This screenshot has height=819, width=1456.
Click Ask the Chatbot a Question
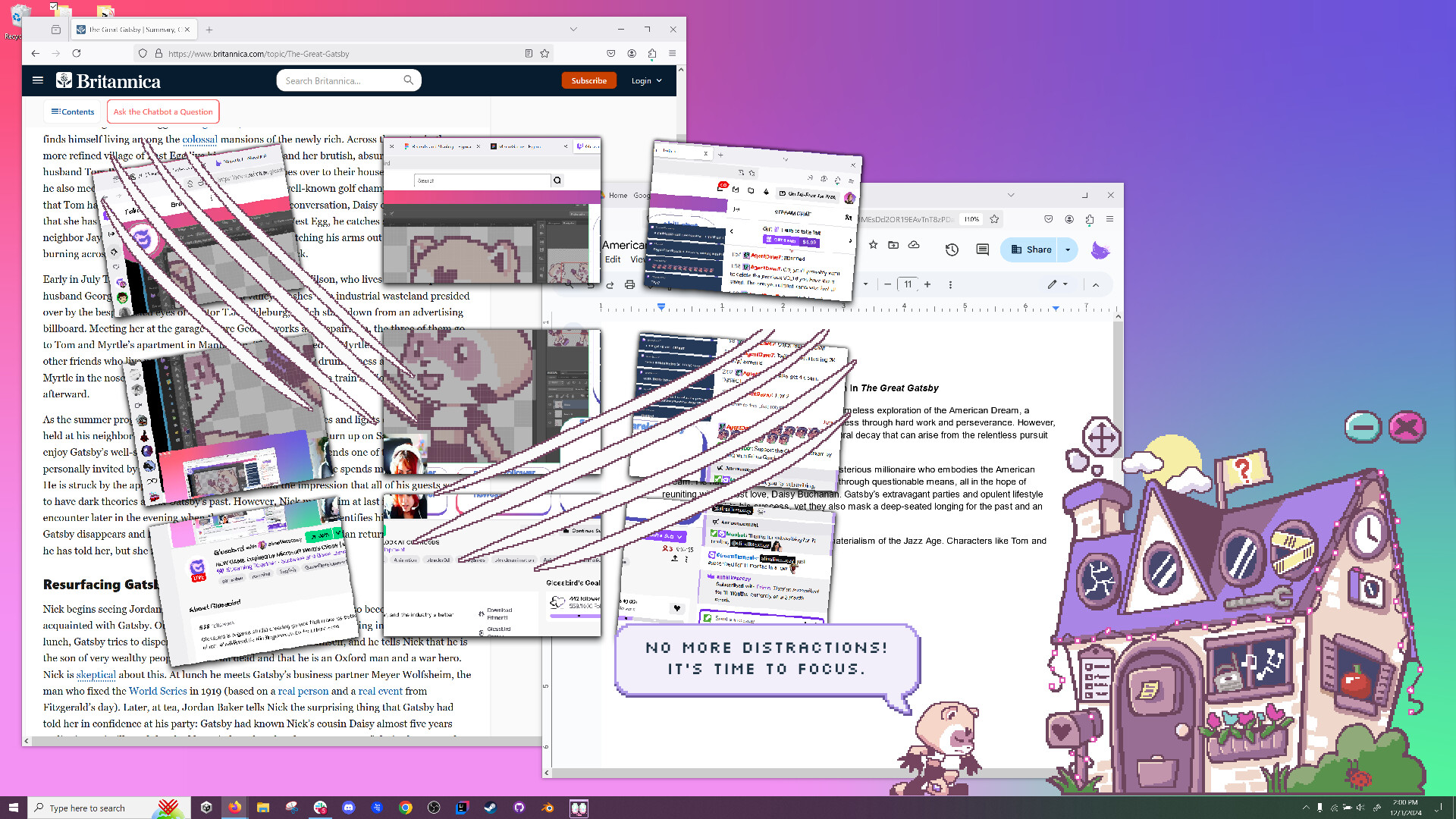[163, 111]
